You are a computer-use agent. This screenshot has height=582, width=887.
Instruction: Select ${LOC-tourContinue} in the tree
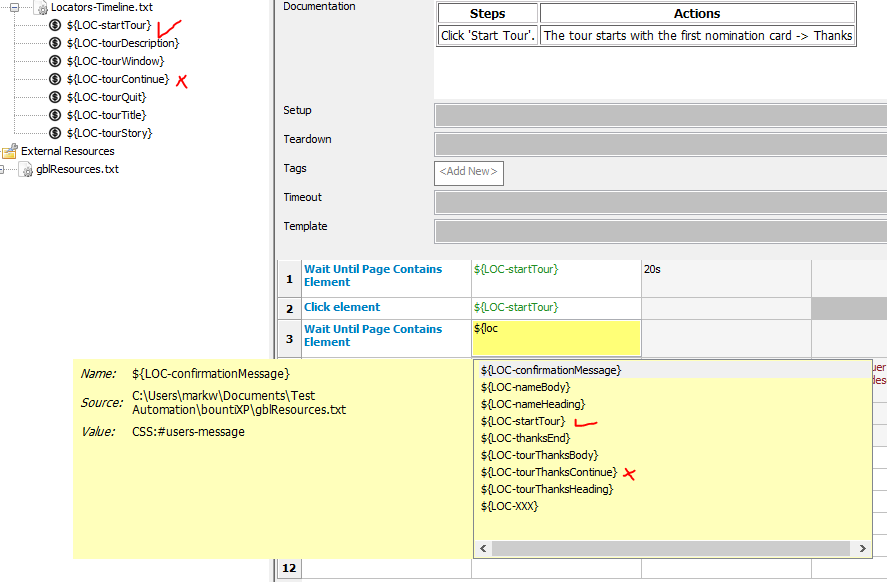pyautogui.click(x=118, y=79)
